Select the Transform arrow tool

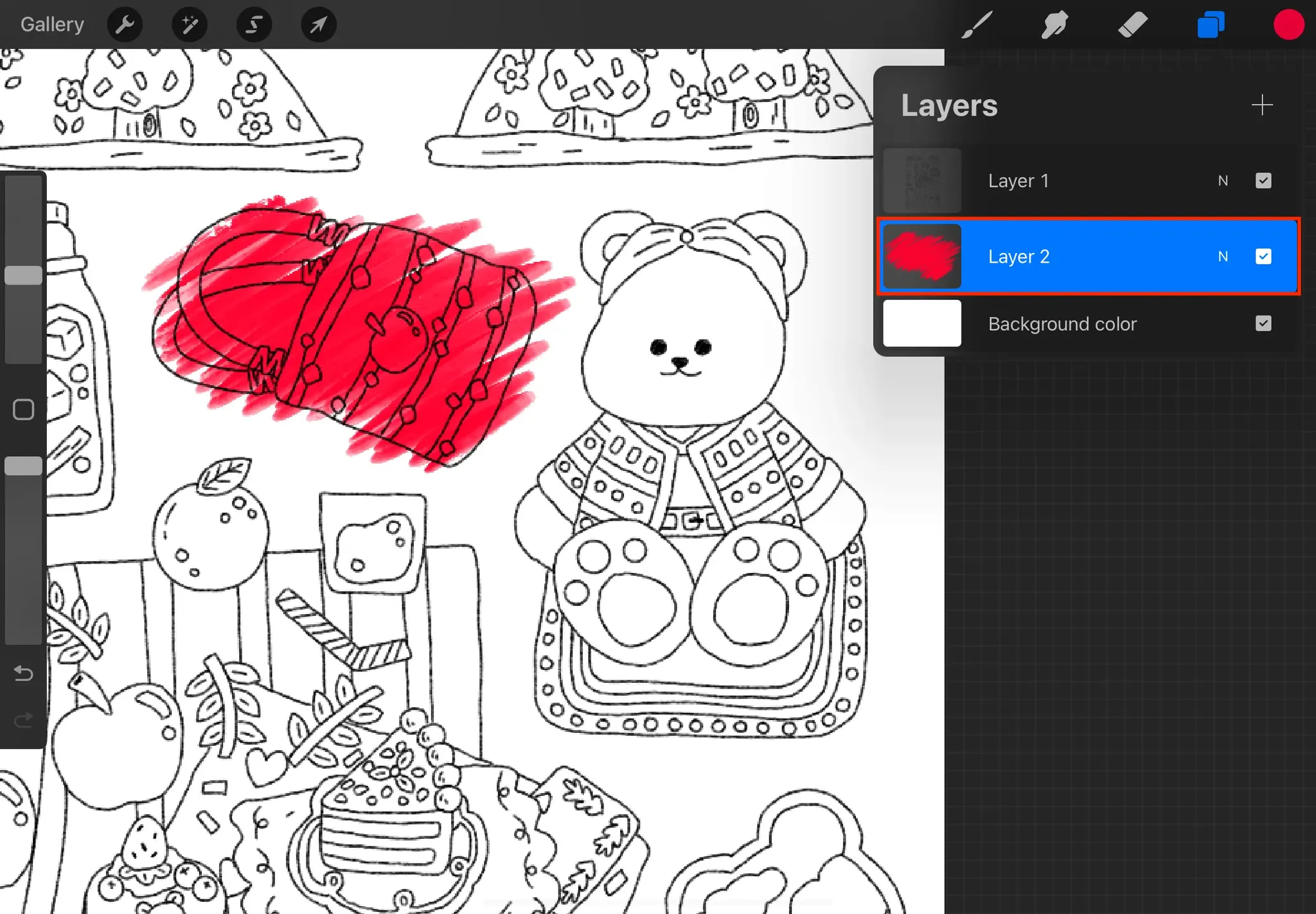coord(319,25)
